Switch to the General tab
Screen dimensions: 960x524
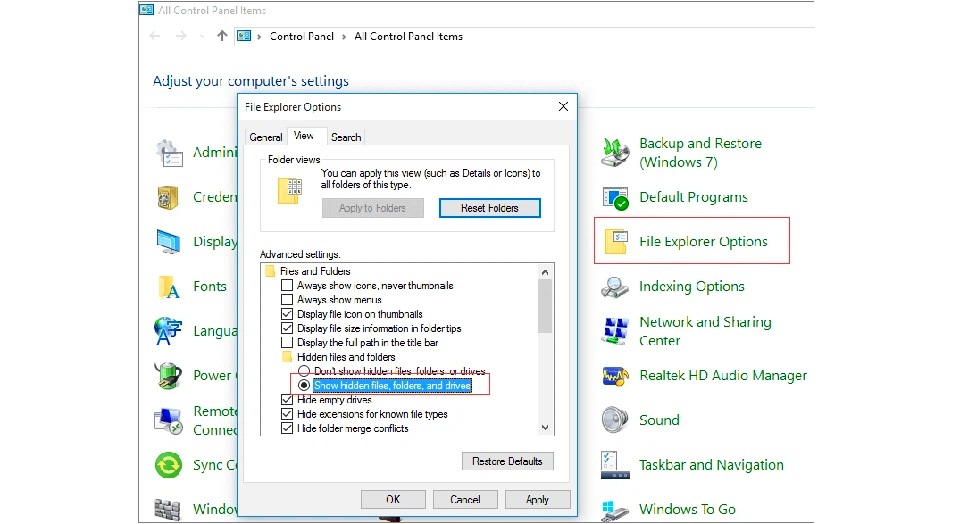(x=266, y=137)
